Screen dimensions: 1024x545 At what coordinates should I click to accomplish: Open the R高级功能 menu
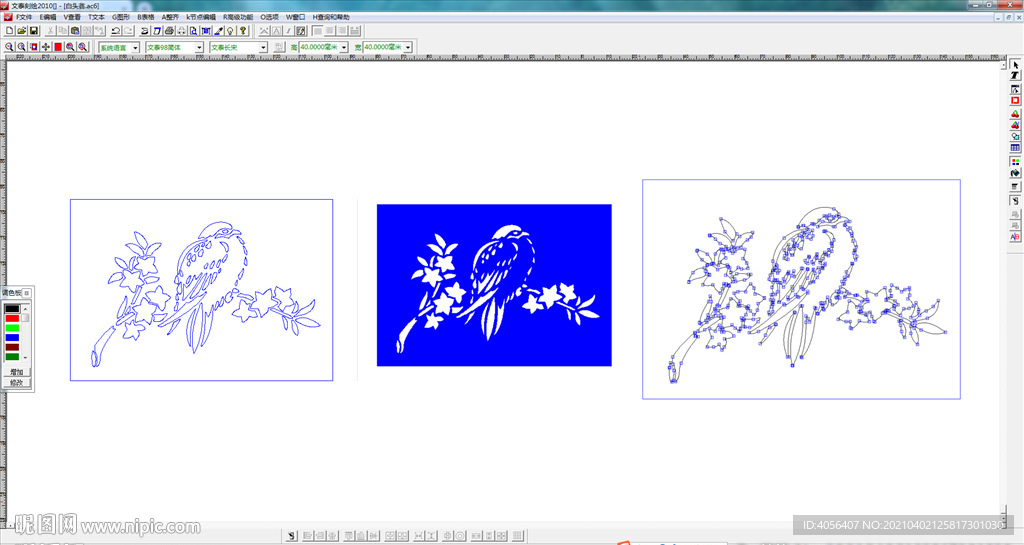coord(238,17)
